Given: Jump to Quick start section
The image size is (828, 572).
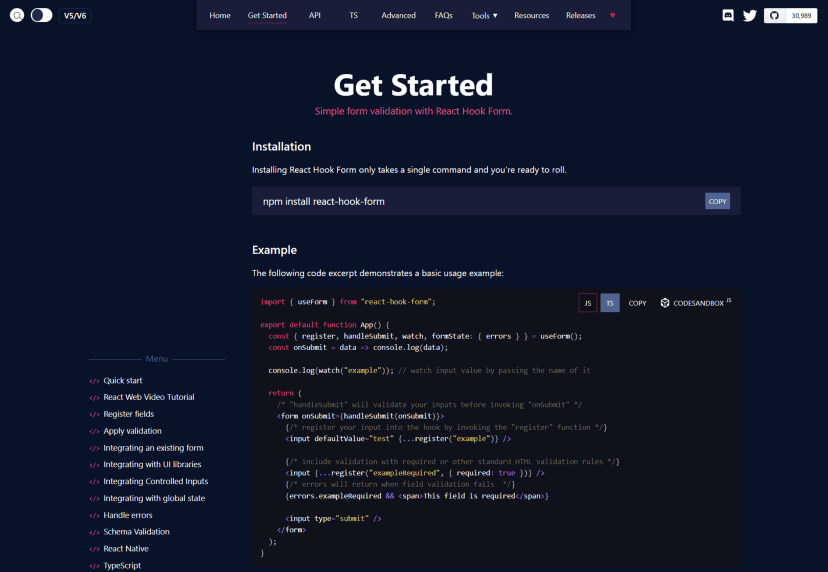Looking at the screenshot, I should [123, 380].
